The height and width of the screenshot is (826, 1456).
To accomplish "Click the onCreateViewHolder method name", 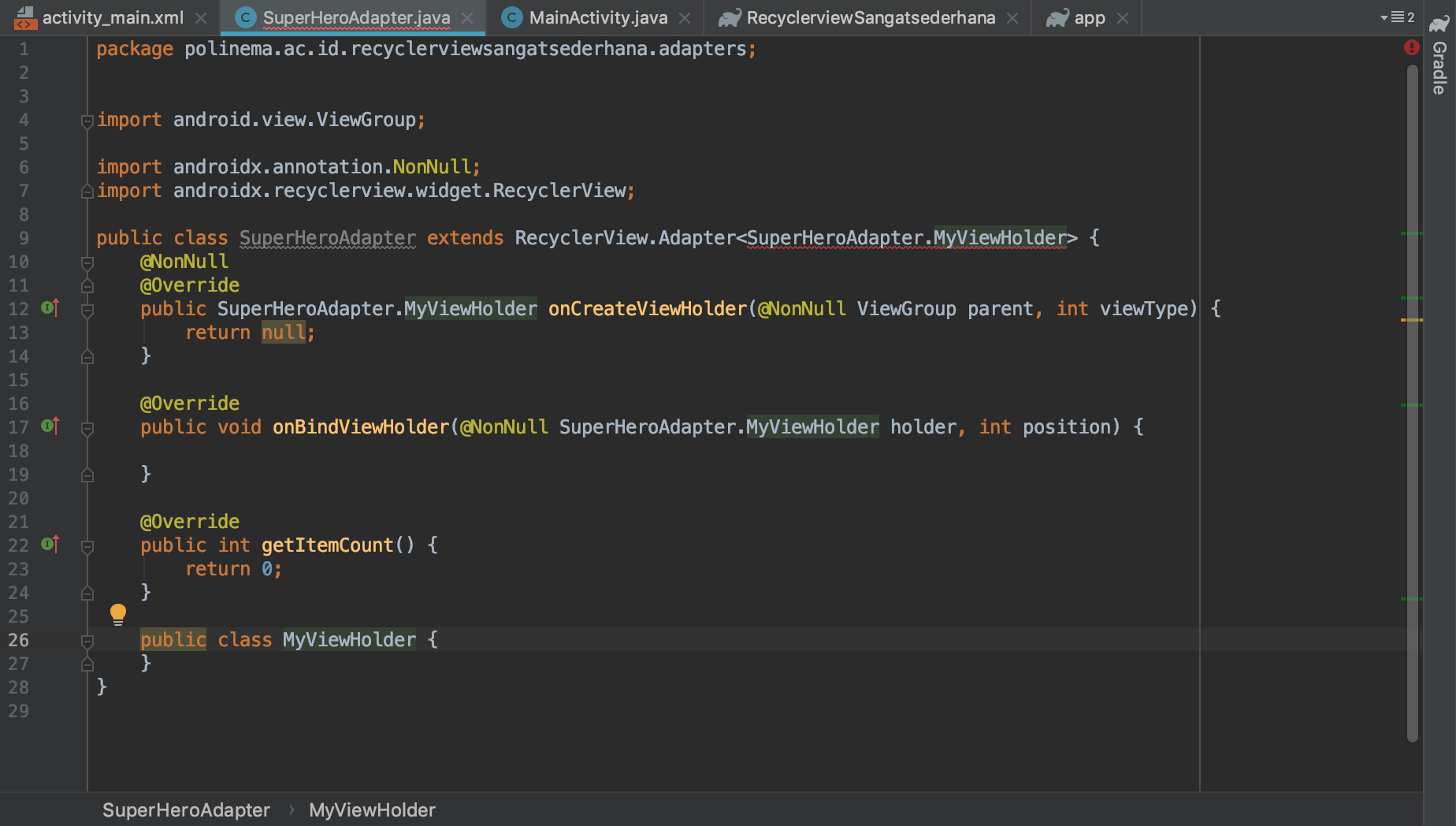I will click(648, 309).
